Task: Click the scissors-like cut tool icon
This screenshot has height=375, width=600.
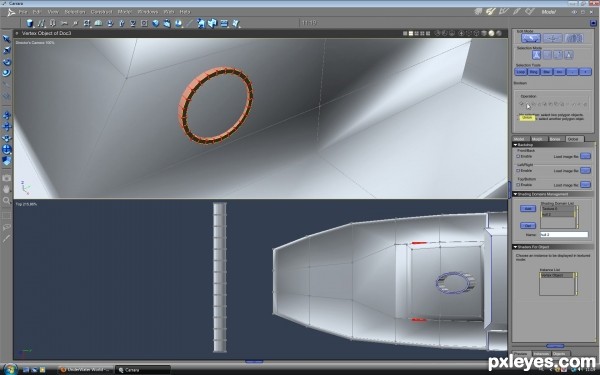Action: [x=64, y=23]
